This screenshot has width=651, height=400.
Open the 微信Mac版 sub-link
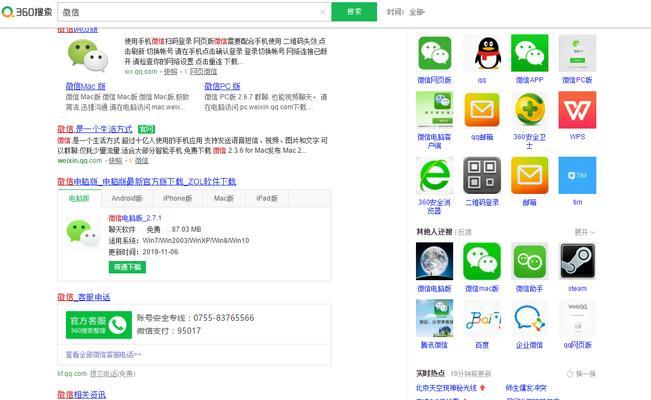click(x=86, y=86)
